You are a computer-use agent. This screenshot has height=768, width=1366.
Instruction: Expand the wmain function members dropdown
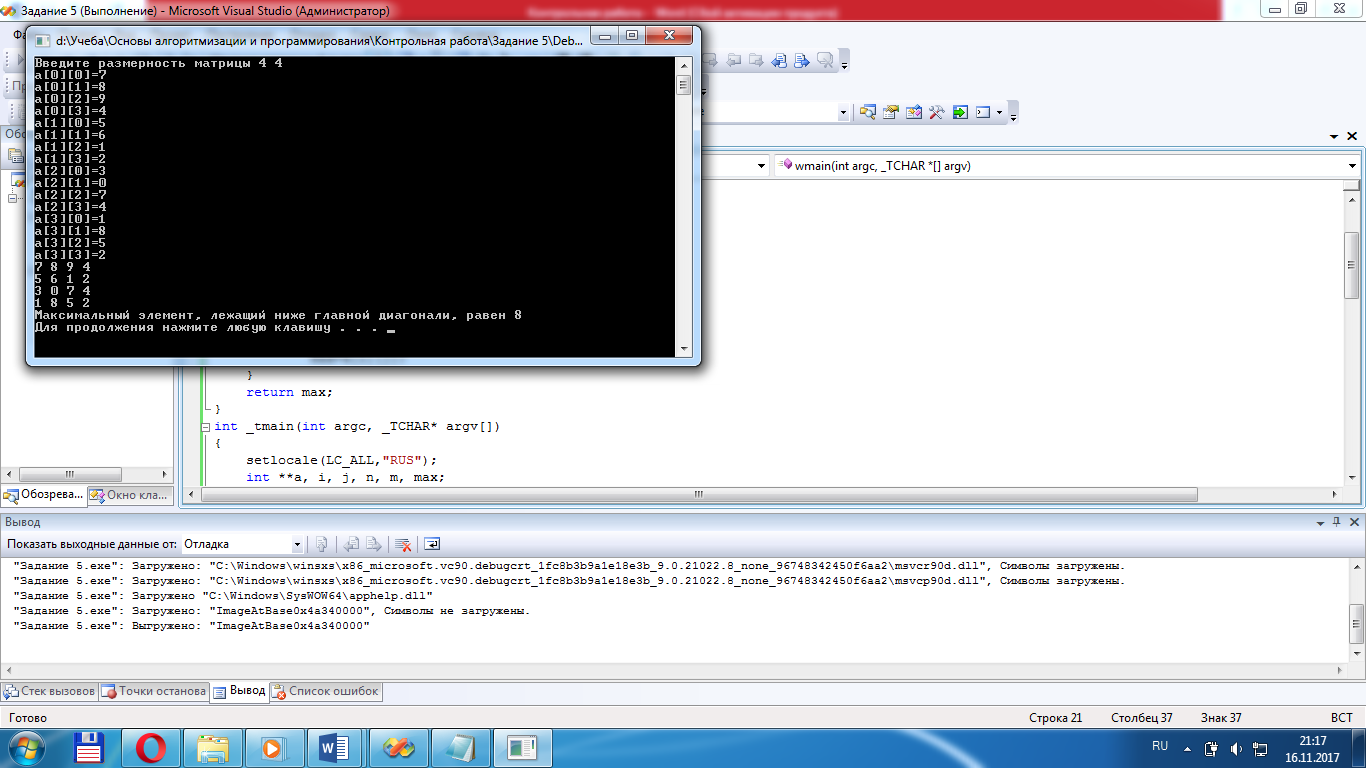(x=1352, y=166)
